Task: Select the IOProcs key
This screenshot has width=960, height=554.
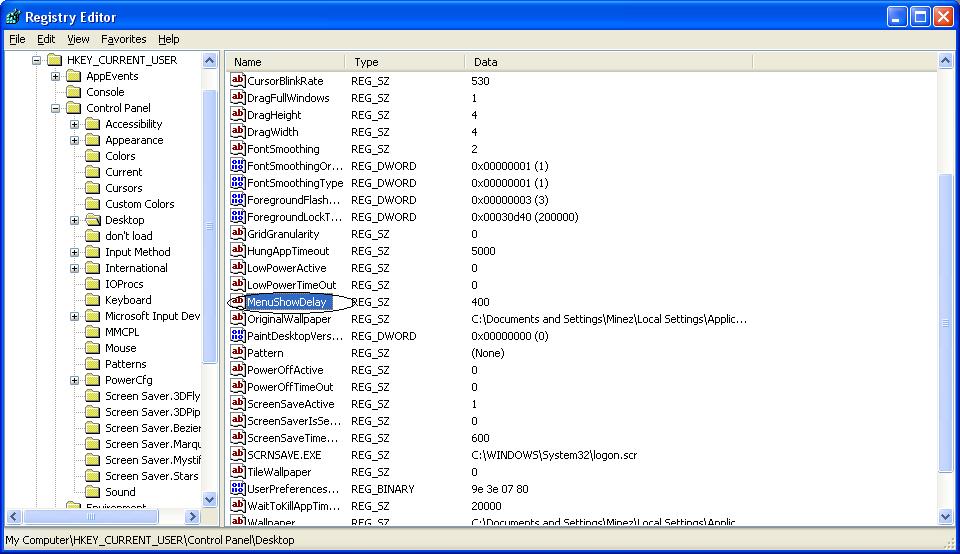Action: click(124, 284)
